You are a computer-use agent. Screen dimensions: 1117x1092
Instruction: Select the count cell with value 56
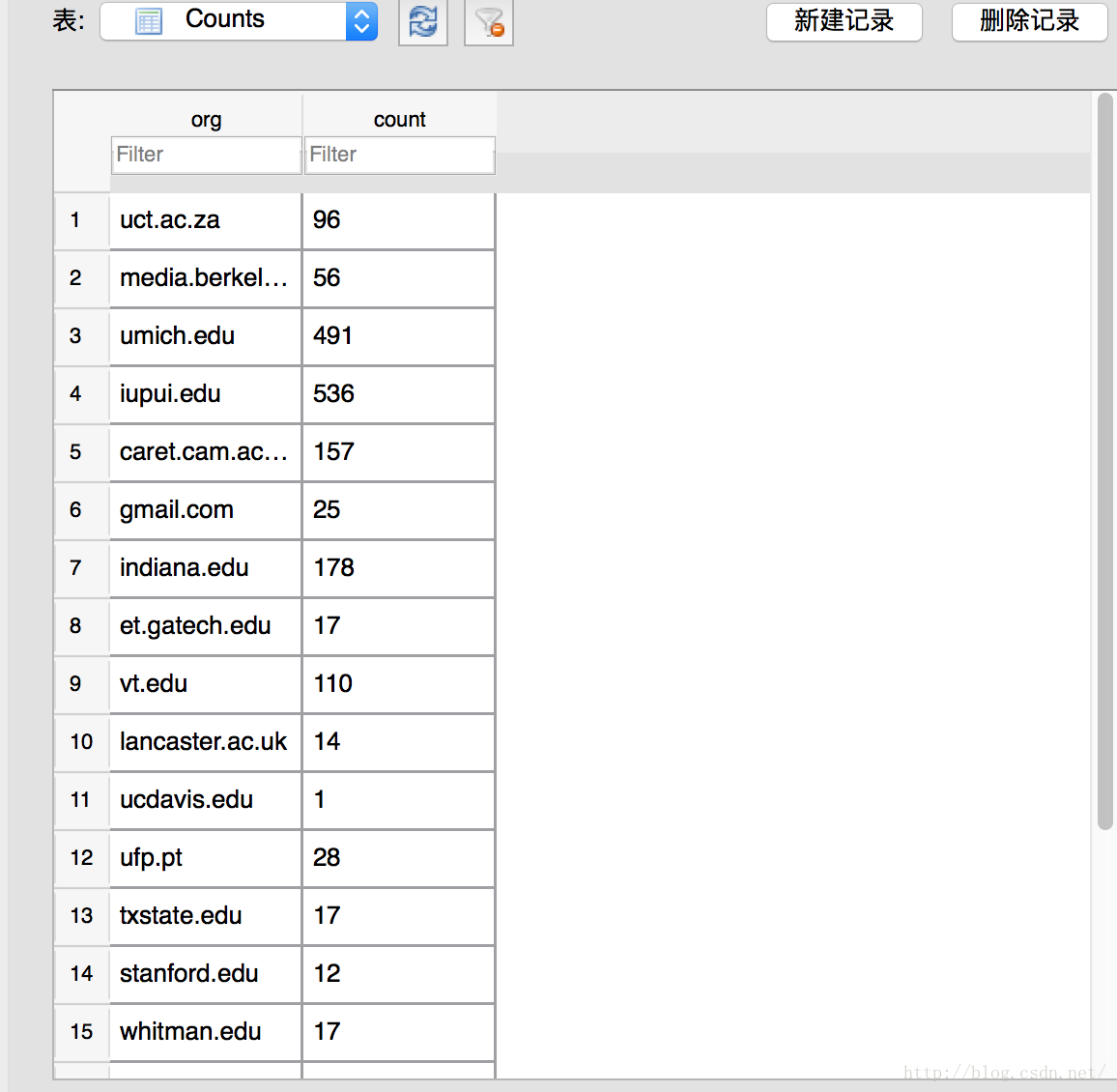coord(399,278)
